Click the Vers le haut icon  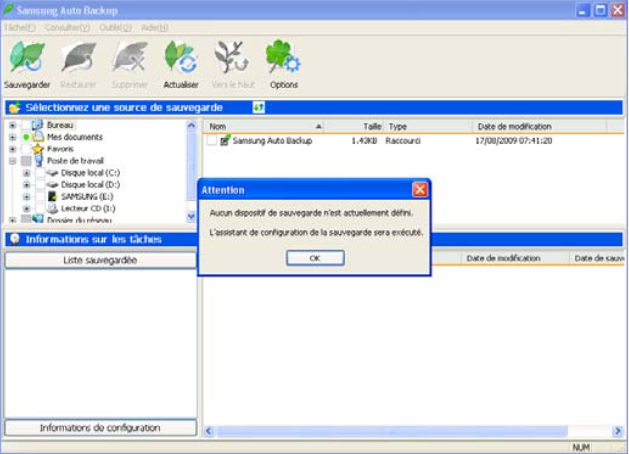pyautogui.click(x=231, y=57)
